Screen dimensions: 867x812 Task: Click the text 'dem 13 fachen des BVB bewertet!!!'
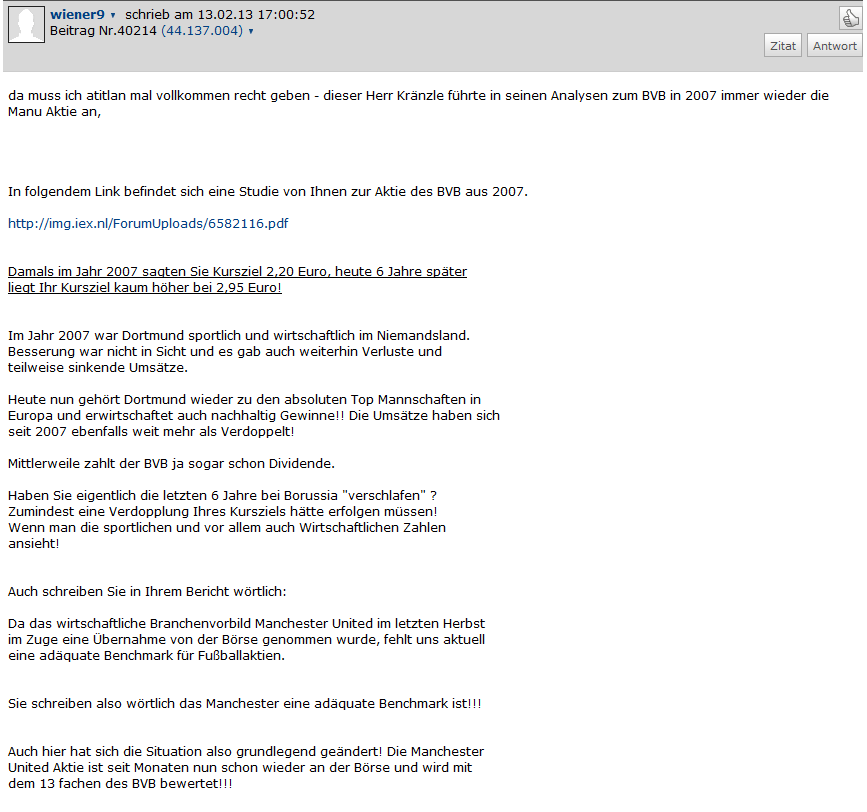pyautogui.click(x=120, y=784)
